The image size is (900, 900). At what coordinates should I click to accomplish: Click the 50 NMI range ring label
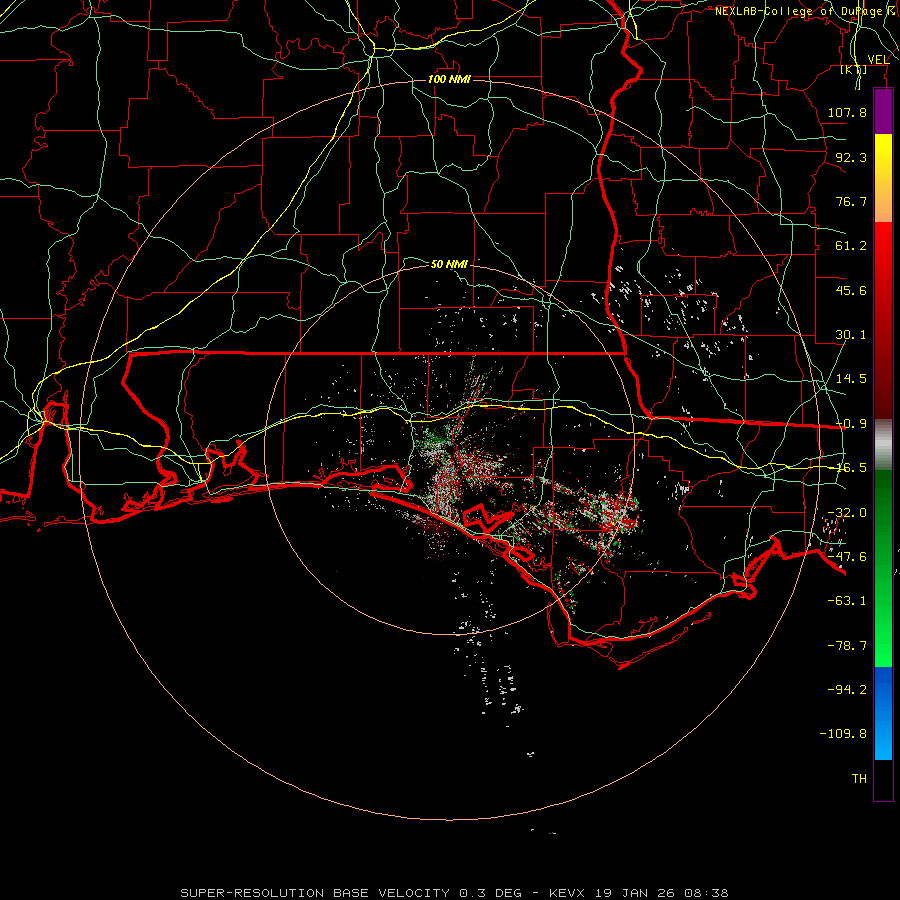click(449, 264)
